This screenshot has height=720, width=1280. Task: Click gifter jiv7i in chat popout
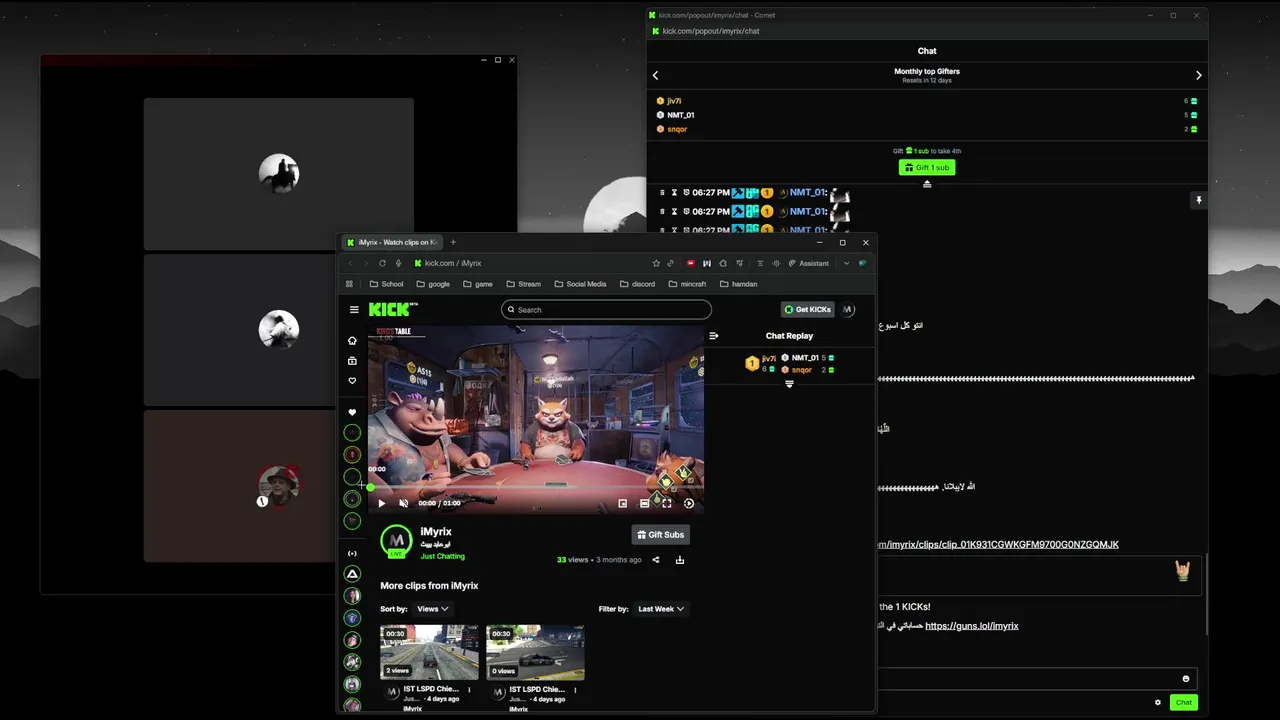pyautogui.click(x=674, y=101)
